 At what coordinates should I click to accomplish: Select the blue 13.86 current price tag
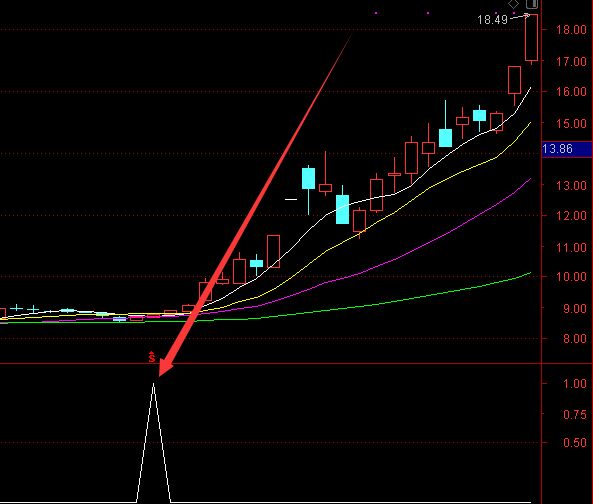click(x=567, y=149)
